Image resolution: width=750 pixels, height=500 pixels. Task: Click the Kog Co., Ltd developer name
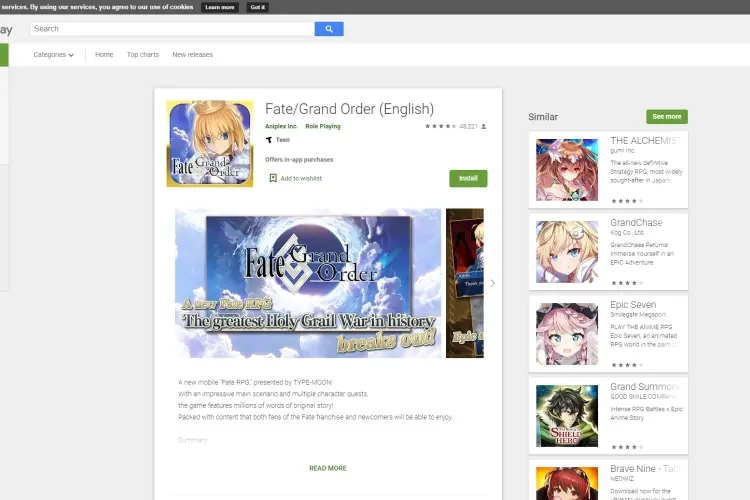(x=627, y=233)
